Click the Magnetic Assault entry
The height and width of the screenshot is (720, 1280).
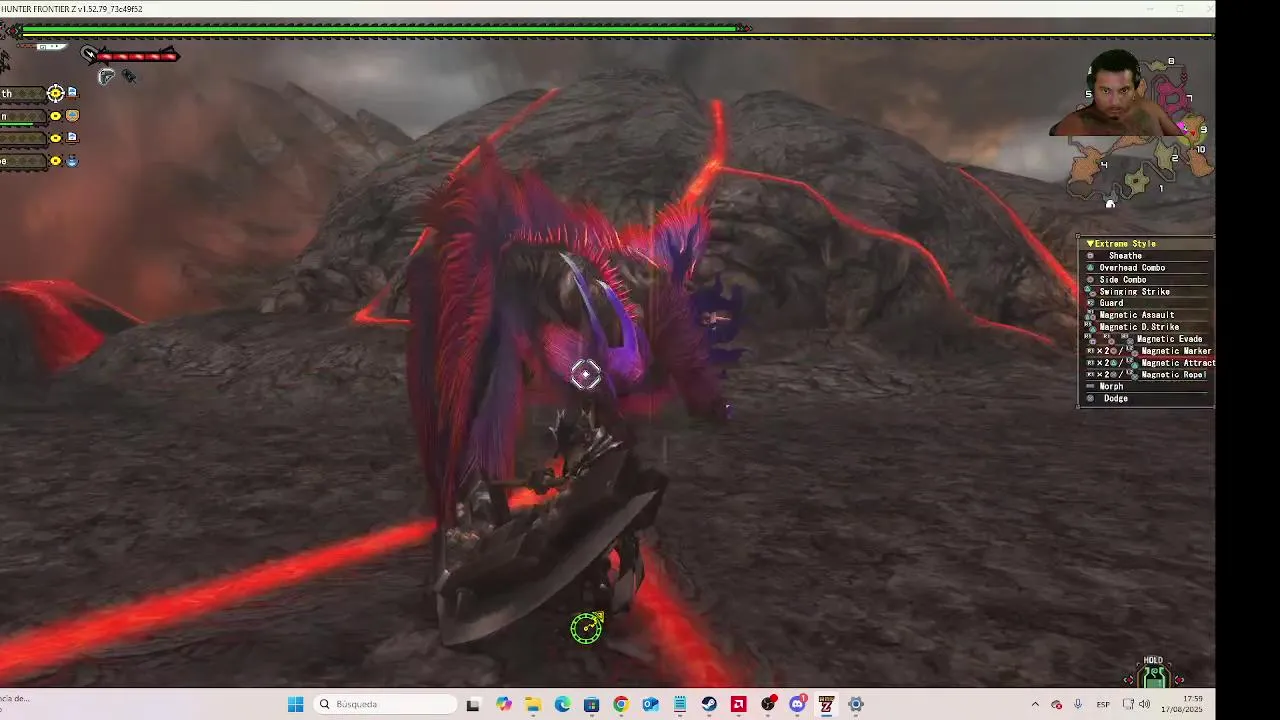[x=1137, y=315]
